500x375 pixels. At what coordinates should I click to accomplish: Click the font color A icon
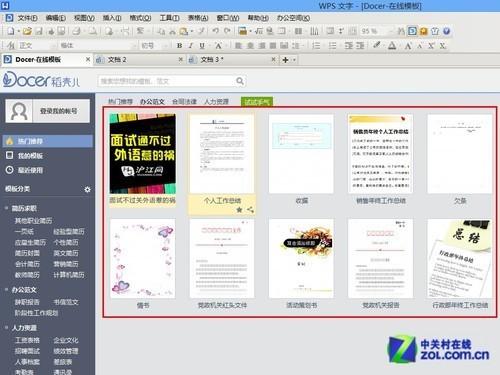[x=218, y=46]
